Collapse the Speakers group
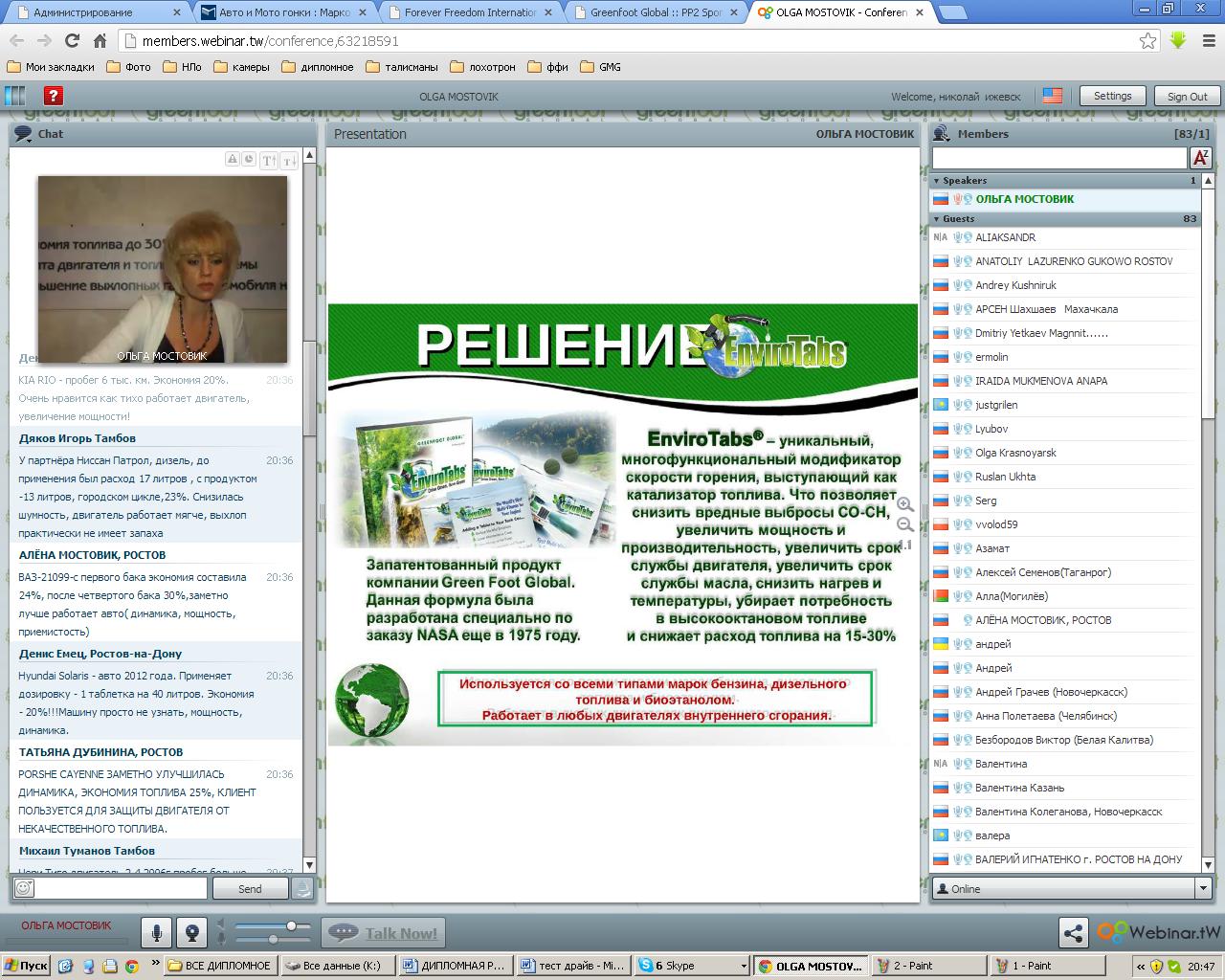The image size is (1225, 980). [937, 180]
